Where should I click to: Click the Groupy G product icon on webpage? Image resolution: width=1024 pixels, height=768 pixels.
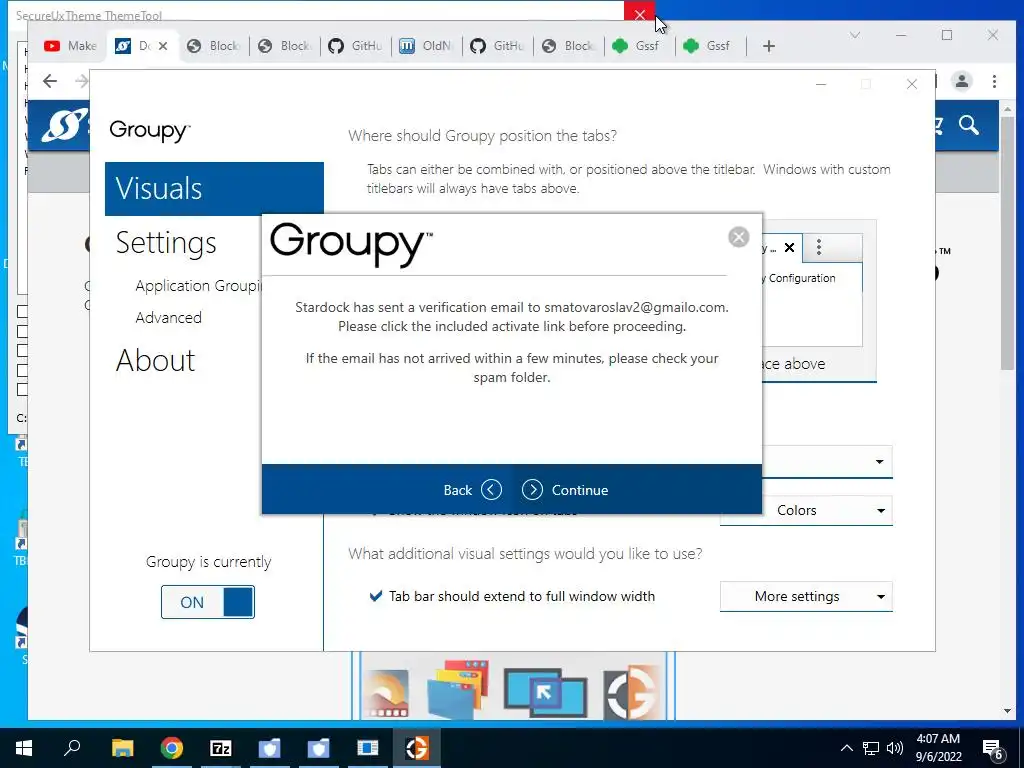click(x=630, y=692)
